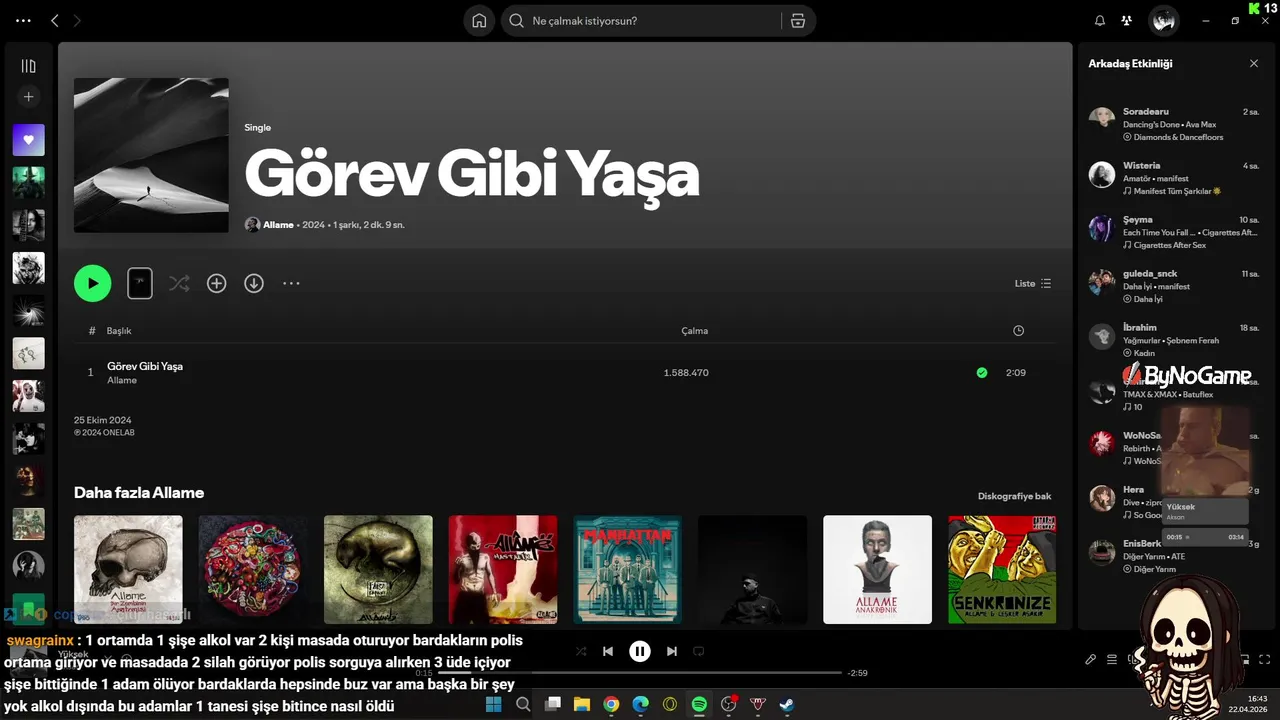Open Windows Start menu

(493, 704)
